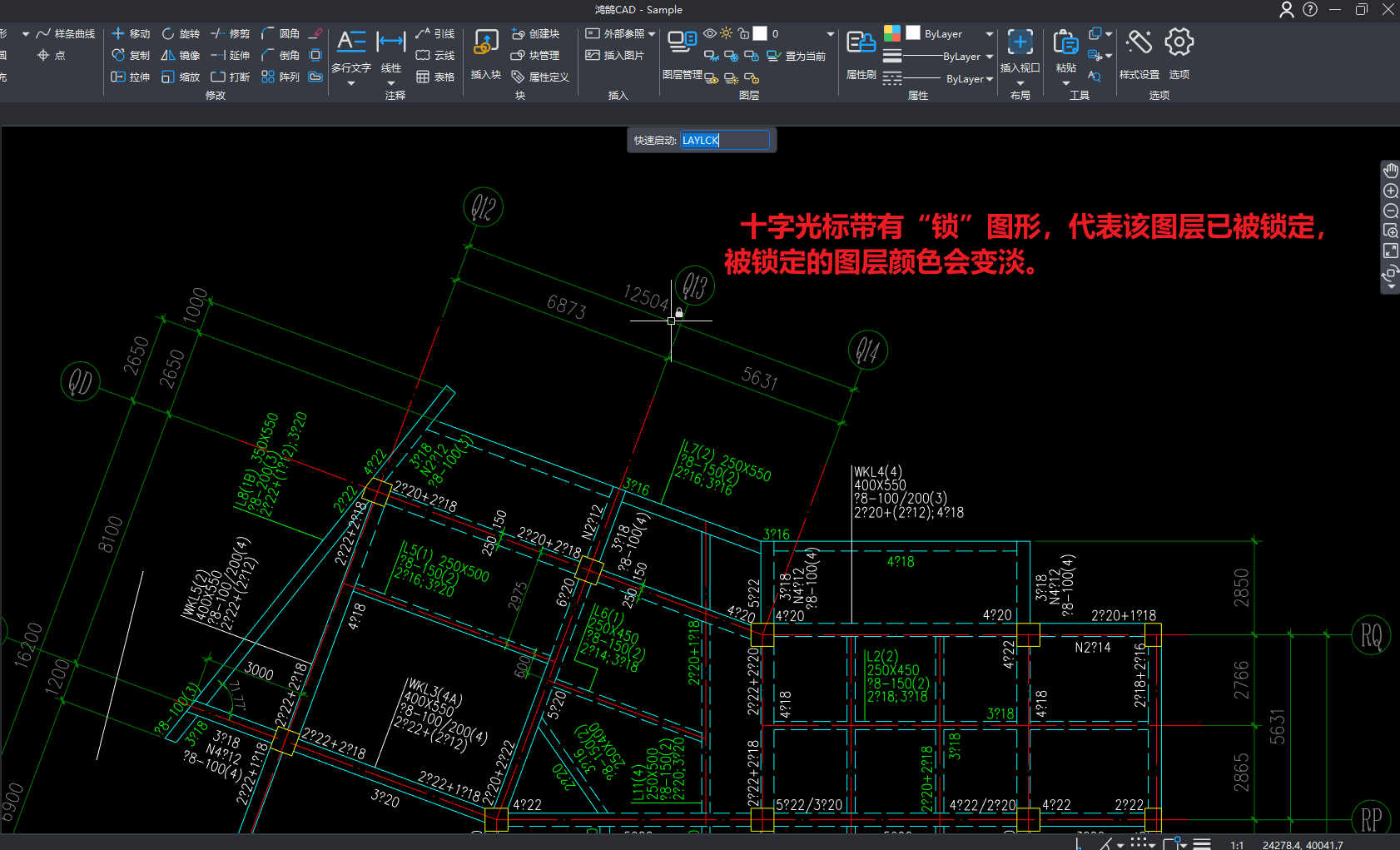Select the 移动 (Move) tool

[131, 34]
